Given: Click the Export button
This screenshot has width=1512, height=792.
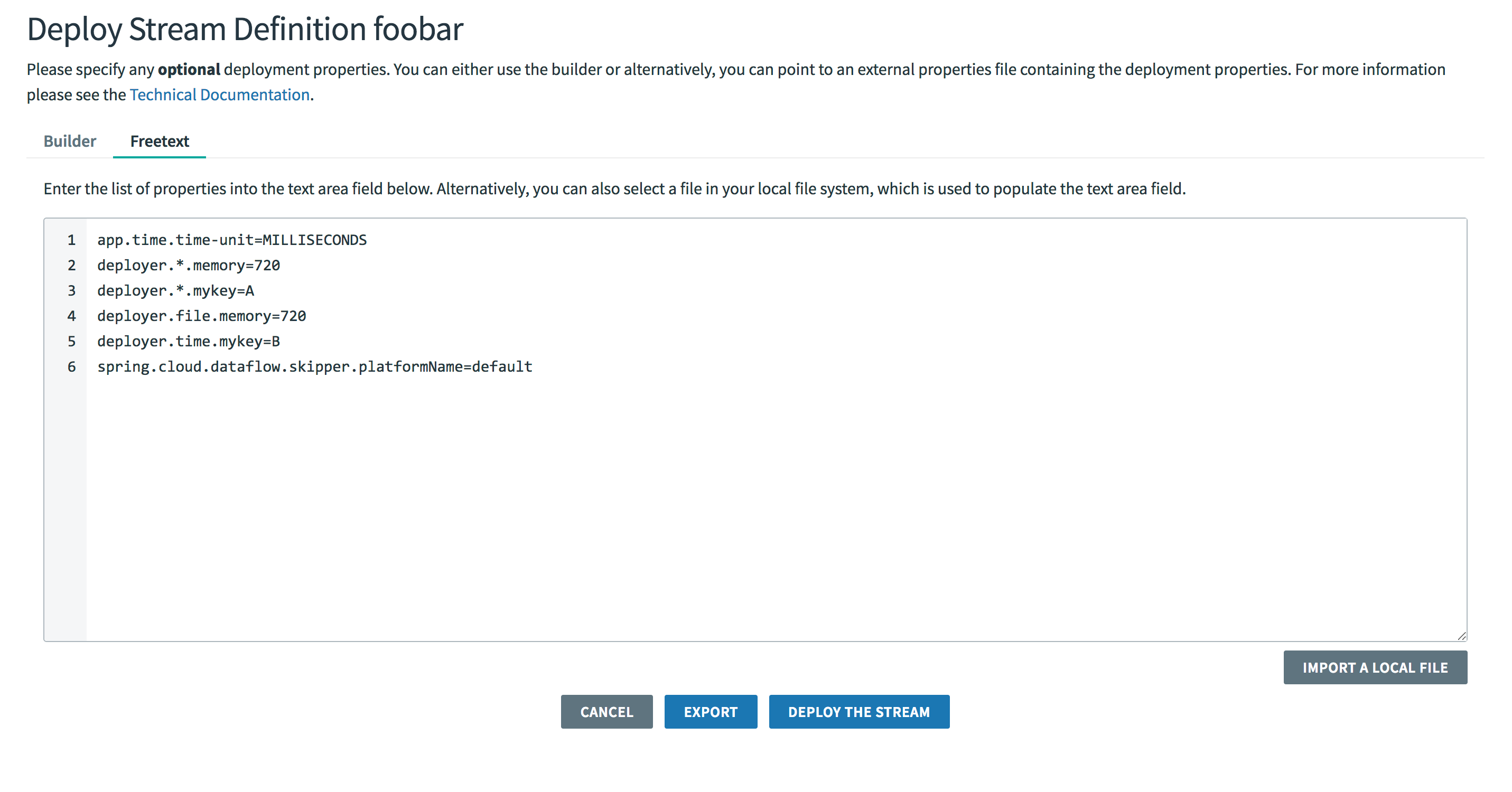Looking at the screenshot, I should pyautogui.click(x=710, y=712).
